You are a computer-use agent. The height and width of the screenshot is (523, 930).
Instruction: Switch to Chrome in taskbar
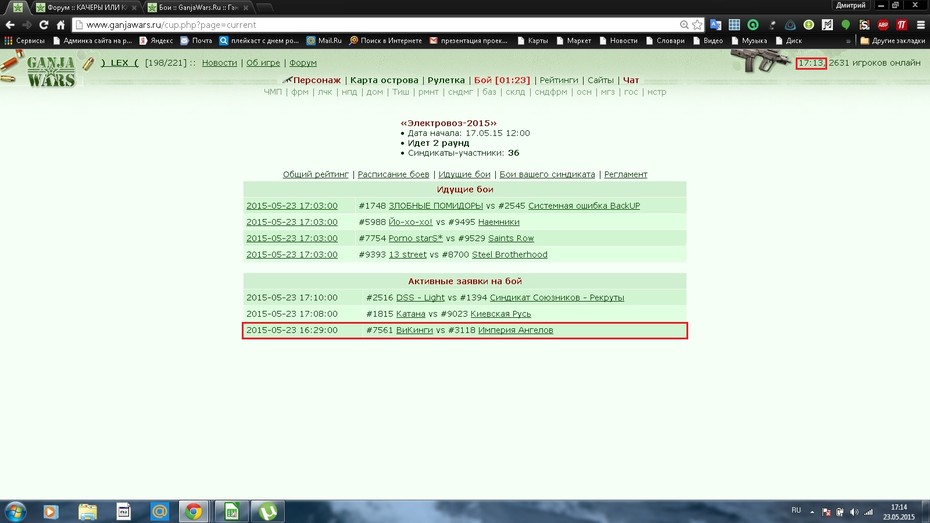193,511
